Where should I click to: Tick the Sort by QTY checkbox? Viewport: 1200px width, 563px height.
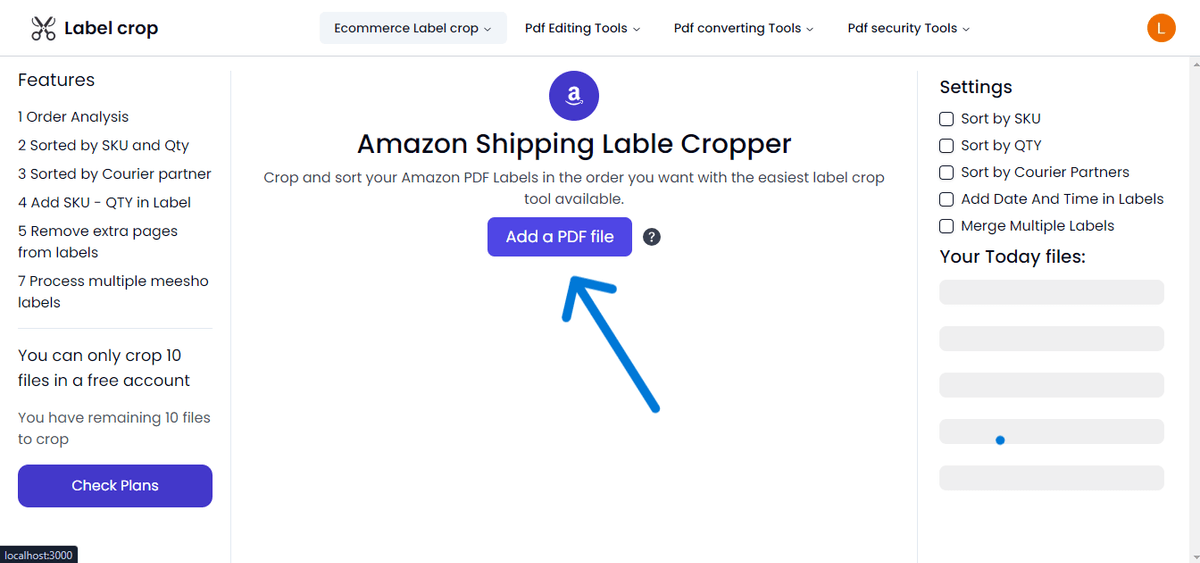[946, 145]
